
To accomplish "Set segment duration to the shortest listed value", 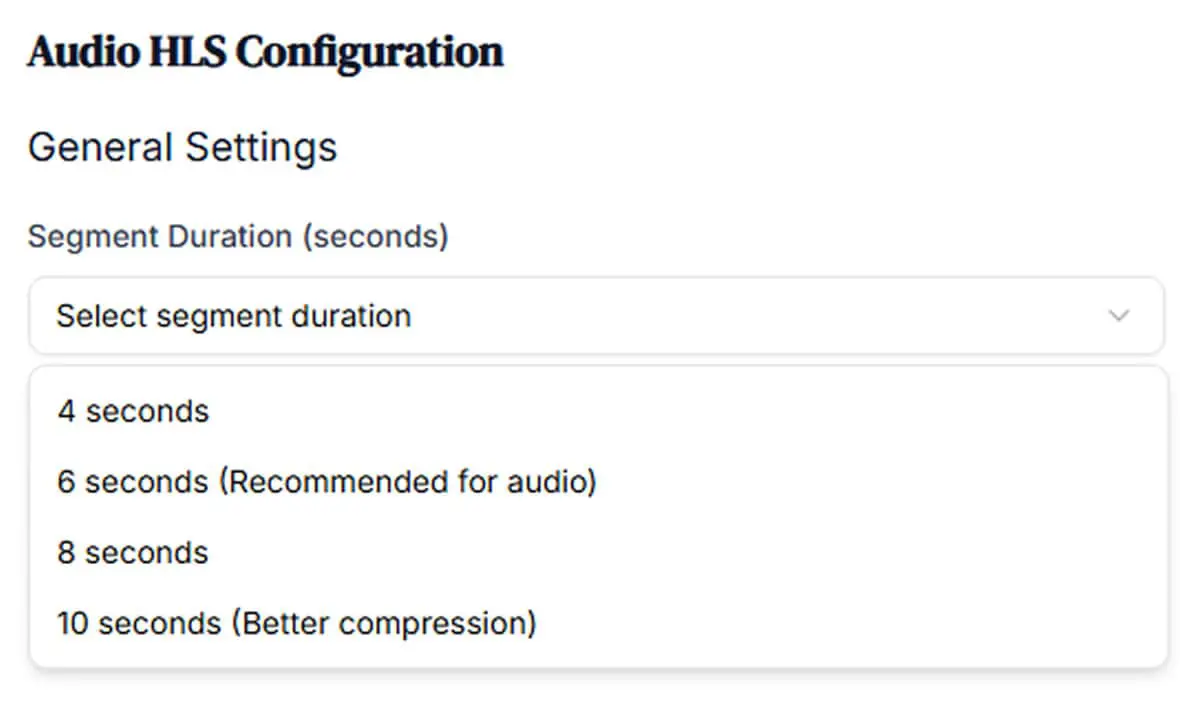I will (x=599, y=411).
